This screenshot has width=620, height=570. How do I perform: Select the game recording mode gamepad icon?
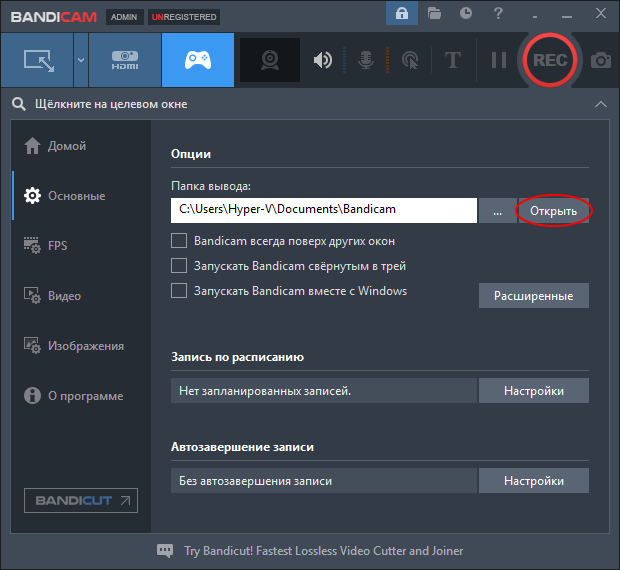tap(197, 60)
